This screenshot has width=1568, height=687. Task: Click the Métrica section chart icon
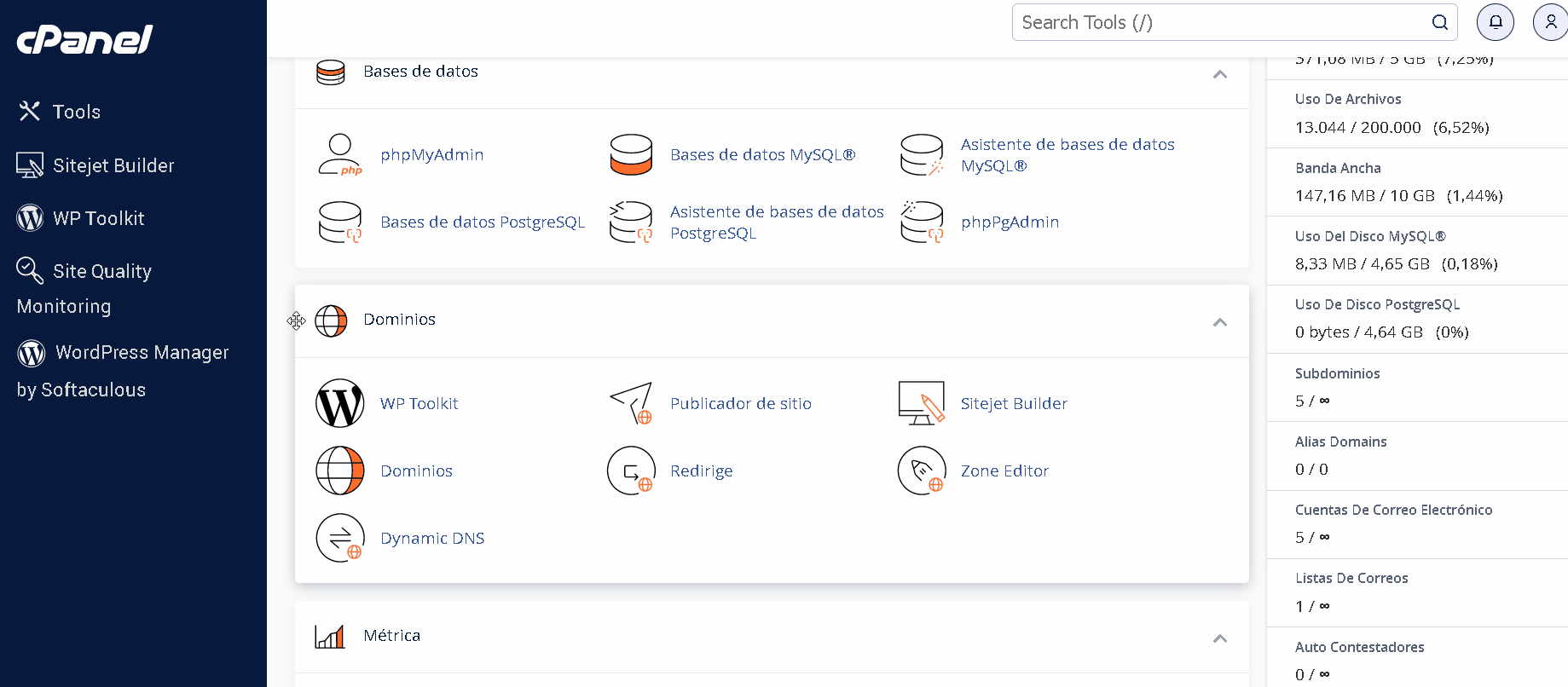point(330,636)
